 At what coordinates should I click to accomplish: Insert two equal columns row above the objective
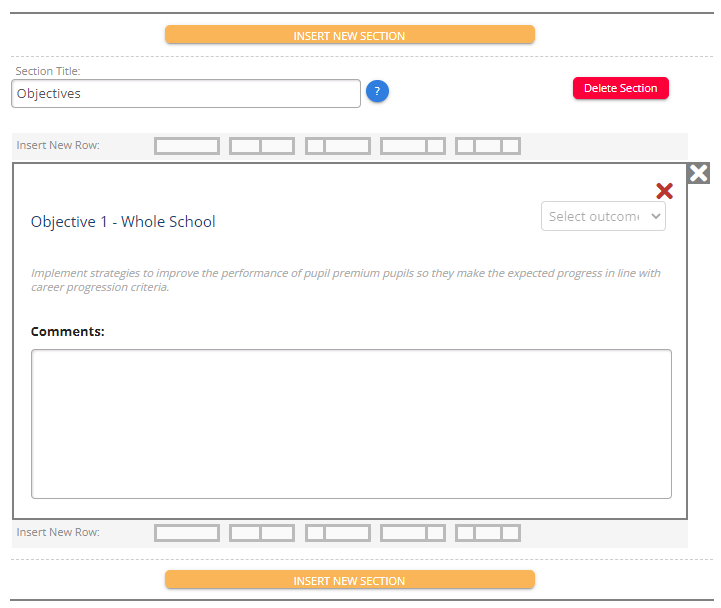point(262,146)
